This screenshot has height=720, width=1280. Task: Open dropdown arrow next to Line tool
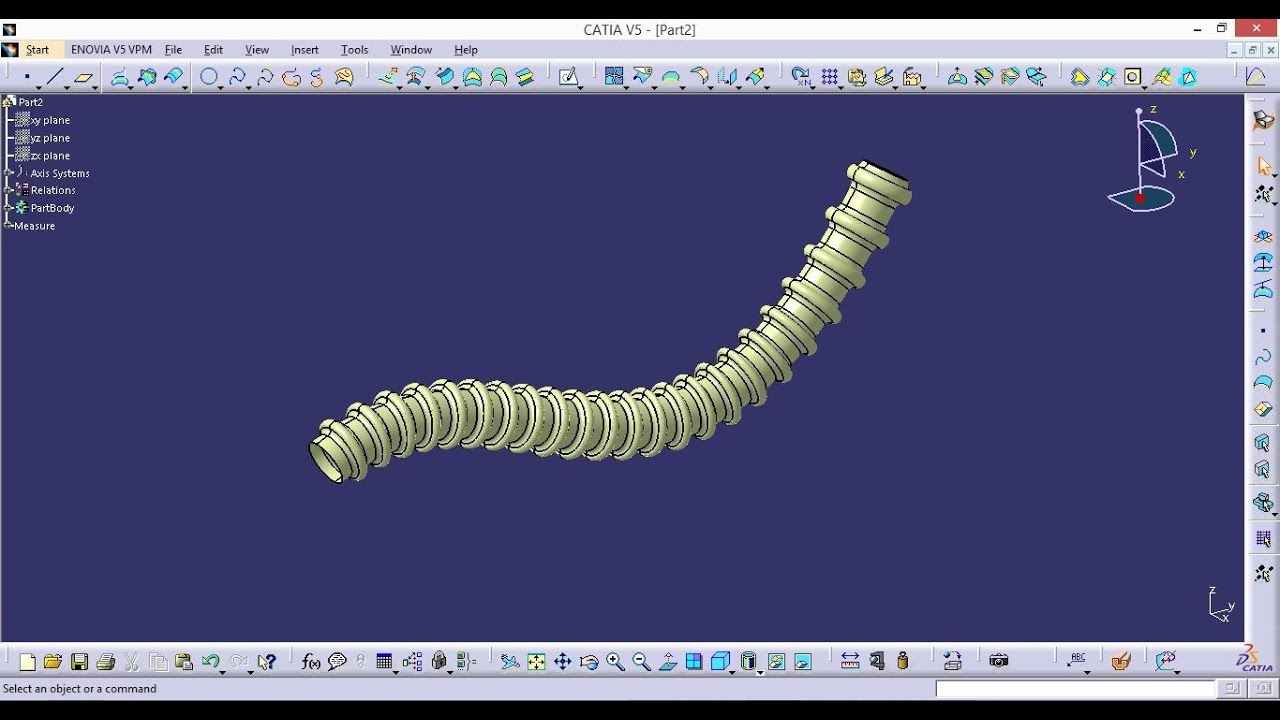[x=69, y=86]
